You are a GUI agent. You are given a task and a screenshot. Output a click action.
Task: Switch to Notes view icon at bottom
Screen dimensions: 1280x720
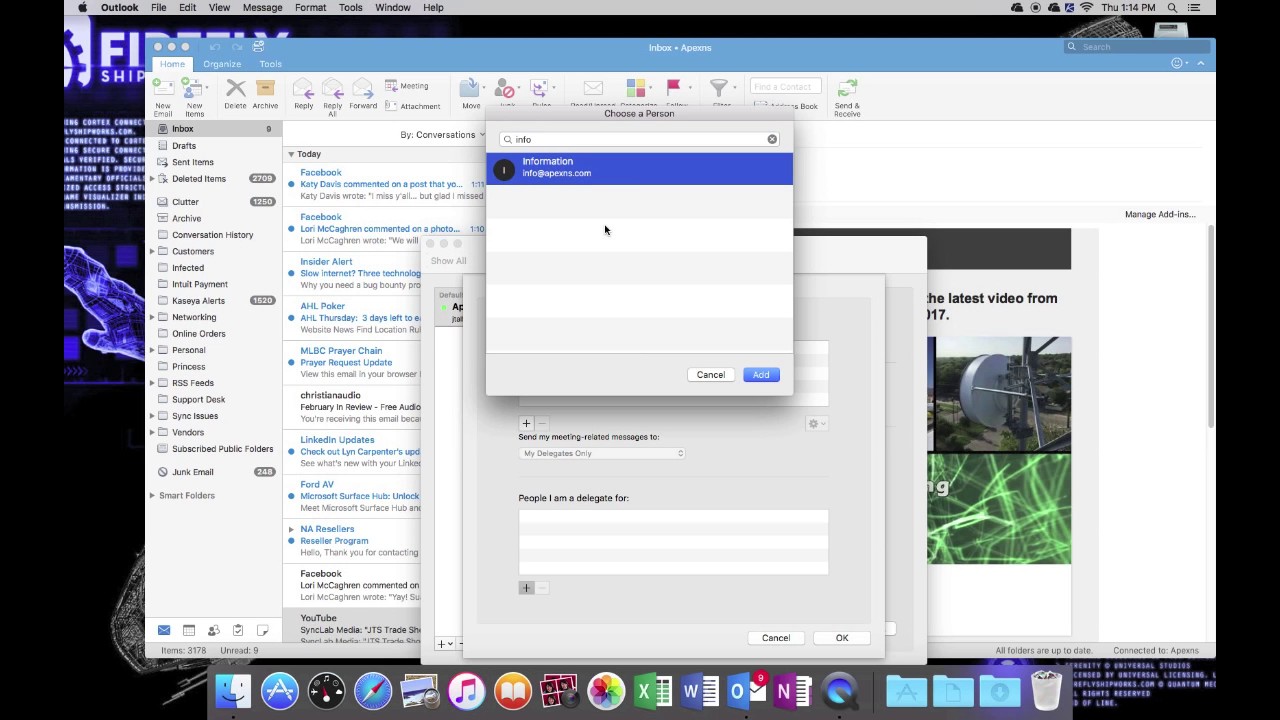(263, 630)
